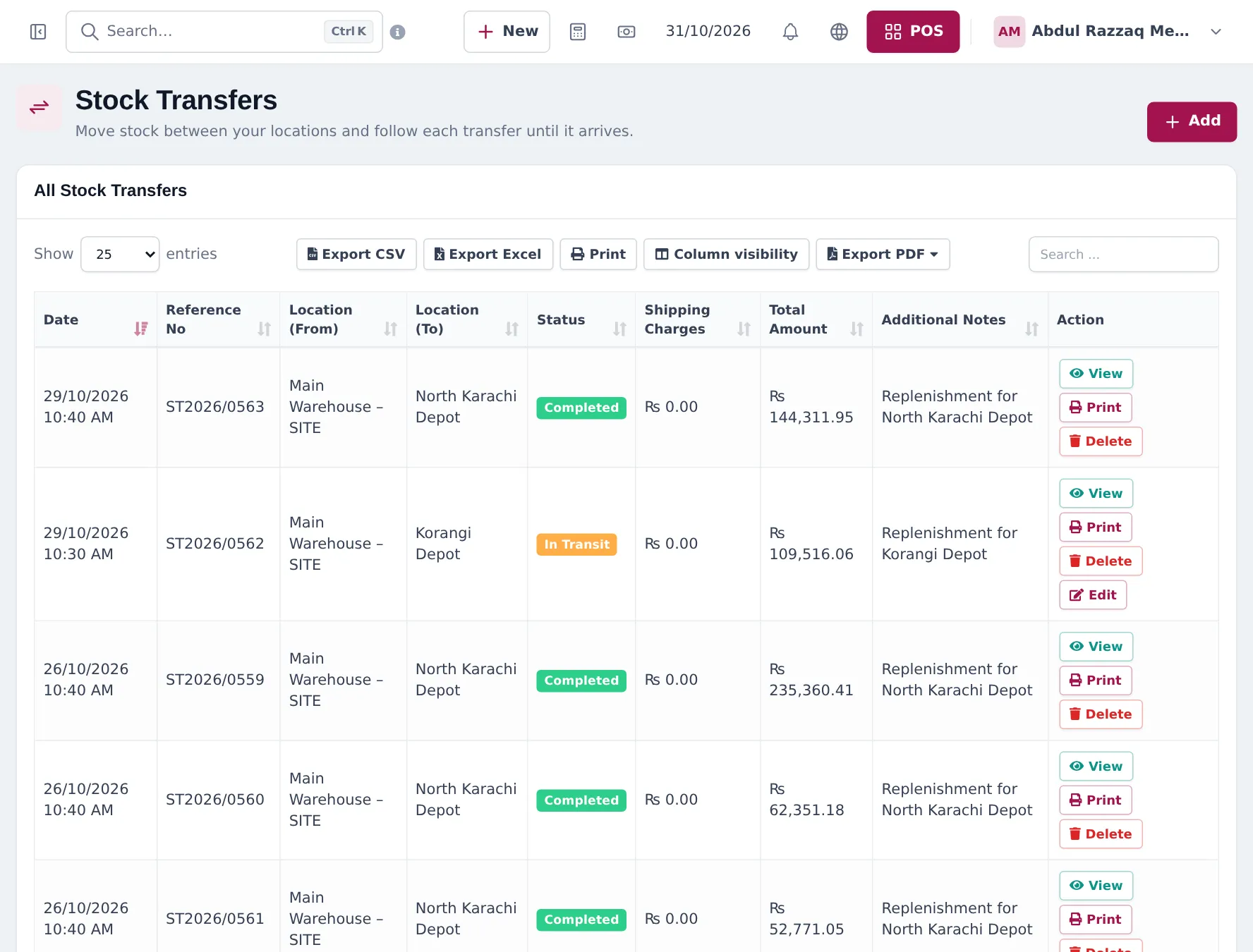This screenshot has height=952, width=1253.
Task: Open the Column visibility menu
Action: pos(726,254)
